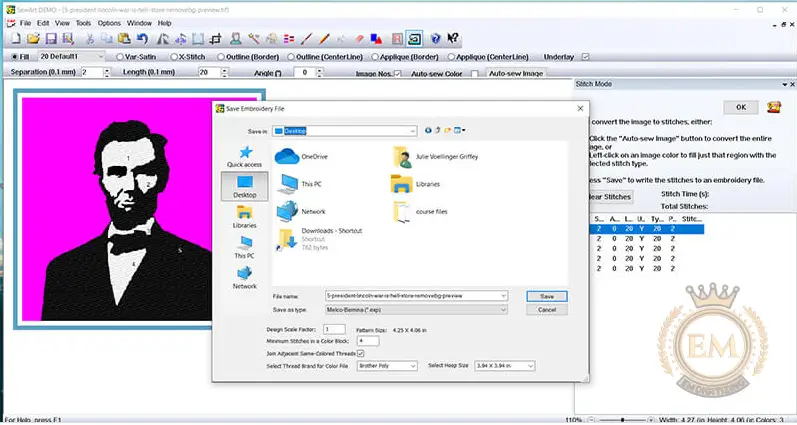Screen dimensions: 797x425
Task: Expand the File name dropdown arrow
Action: (503, 296)
